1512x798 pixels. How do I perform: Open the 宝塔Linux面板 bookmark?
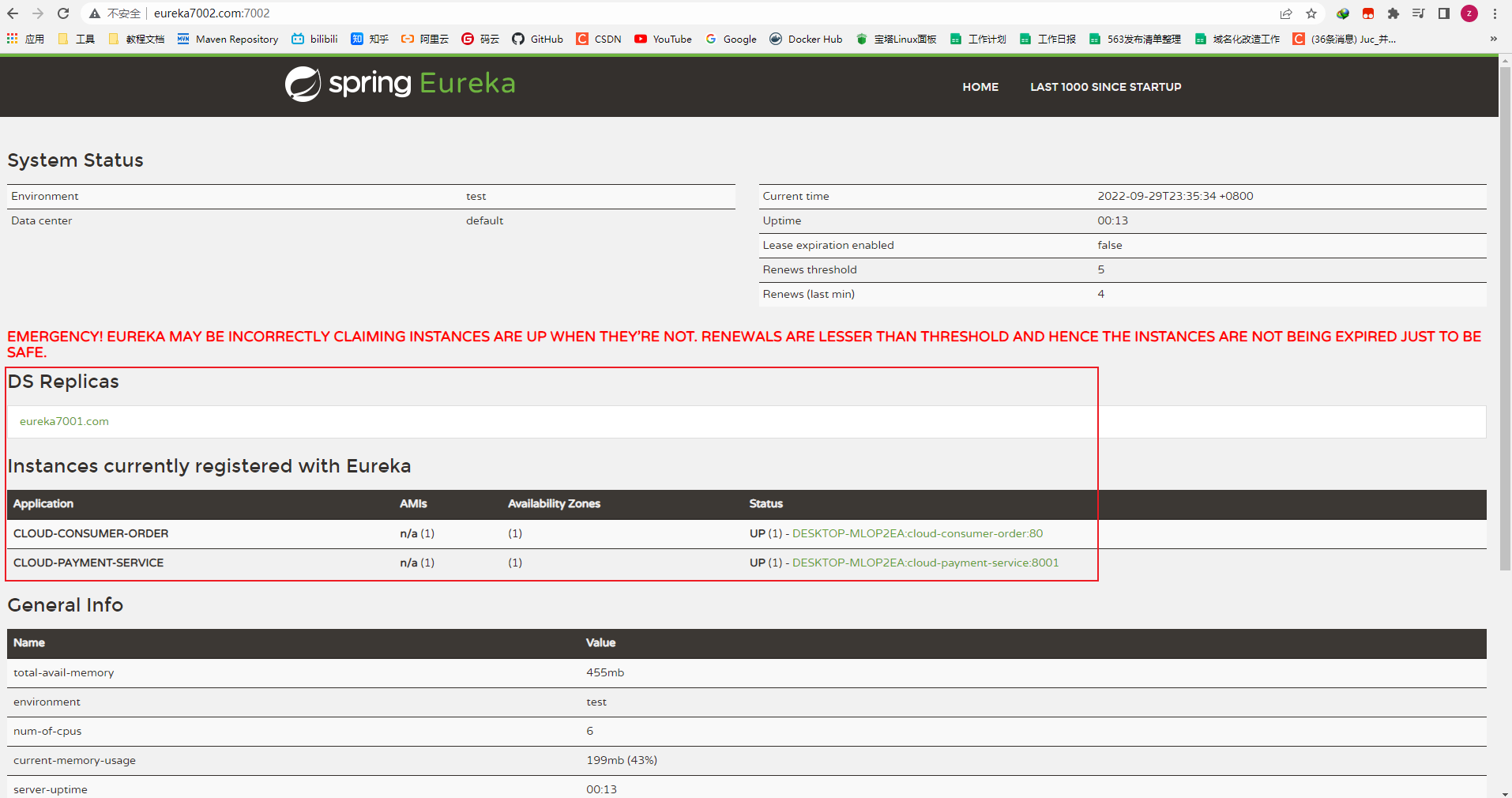(x=897, y=39)
